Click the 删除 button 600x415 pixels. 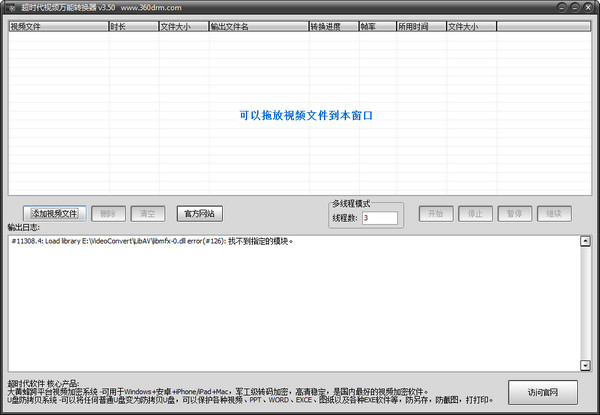point(110,213)
